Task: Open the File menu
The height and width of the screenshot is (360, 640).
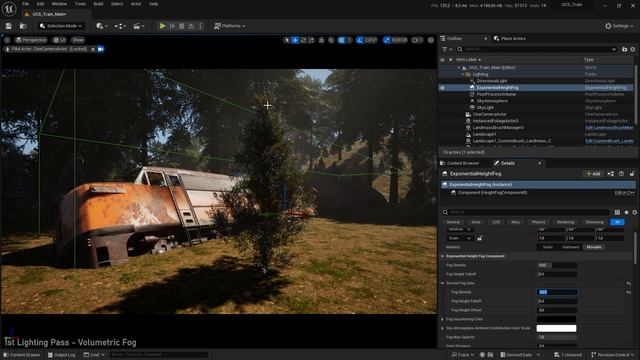Action: click(25, 4)
